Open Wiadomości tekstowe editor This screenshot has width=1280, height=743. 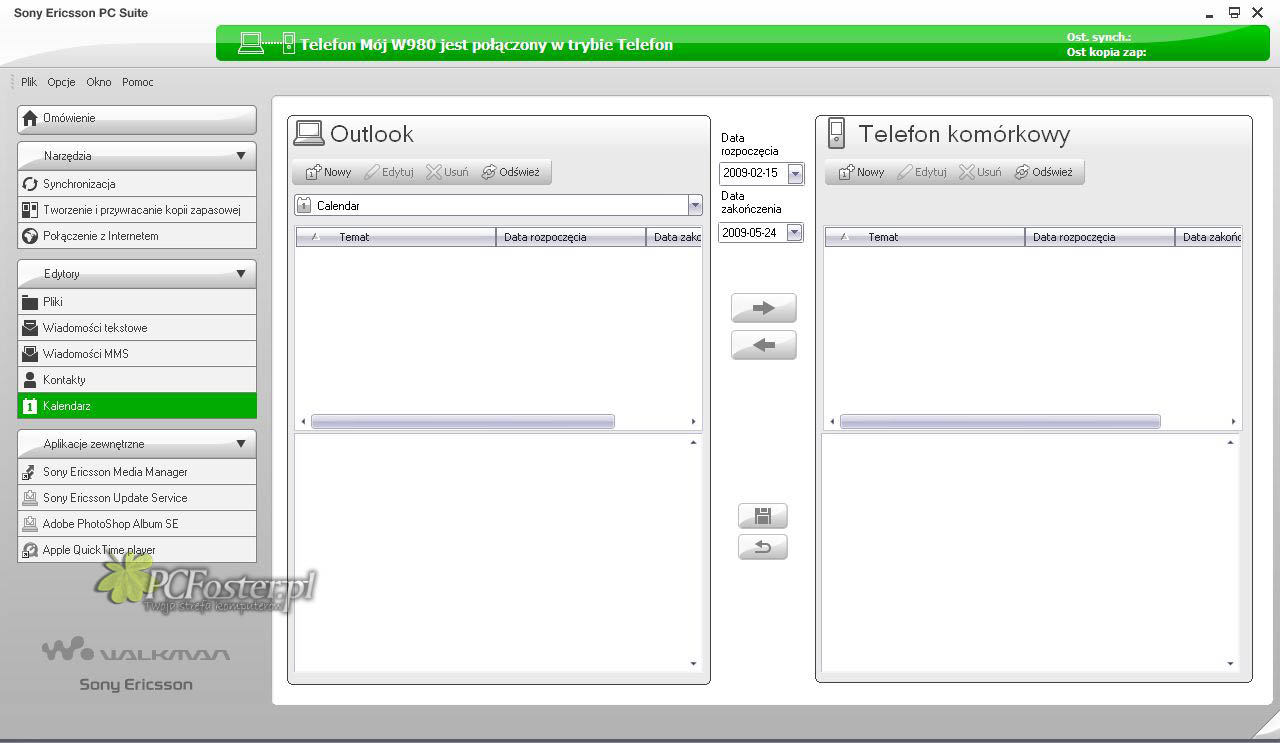click(x=137, y=328)
